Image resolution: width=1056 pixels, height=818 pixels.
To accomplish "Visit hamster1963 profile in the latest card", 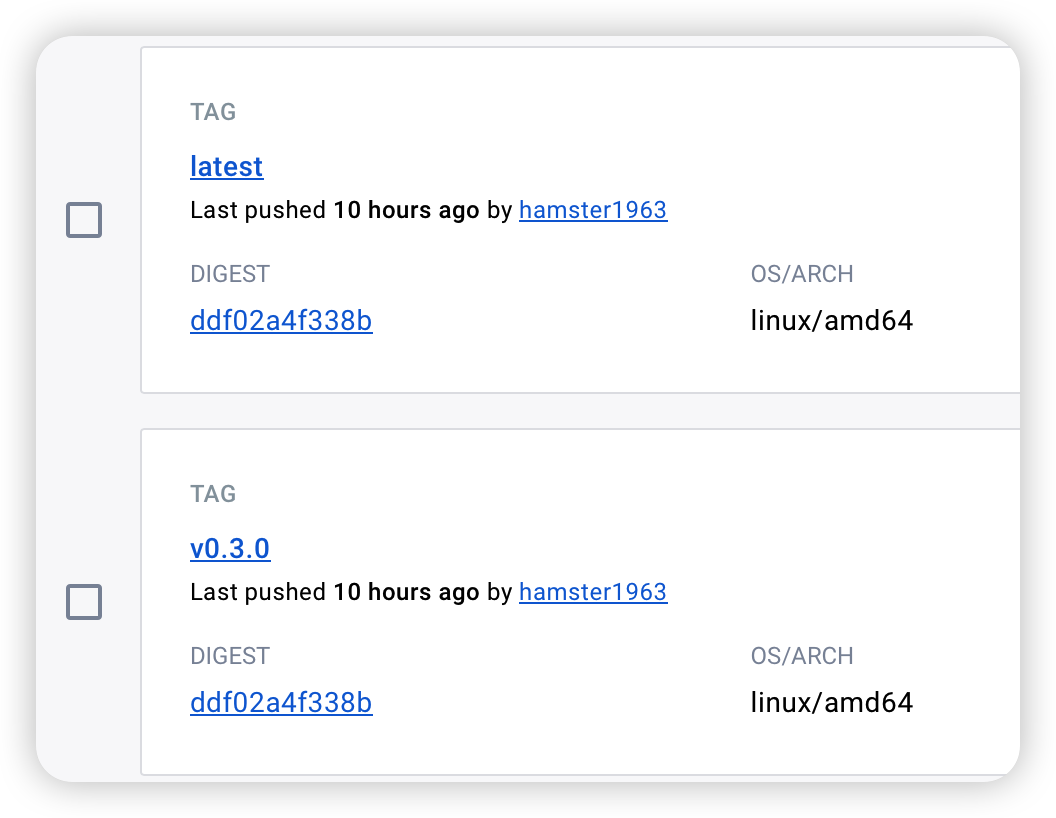I will (x=593, y=210).
